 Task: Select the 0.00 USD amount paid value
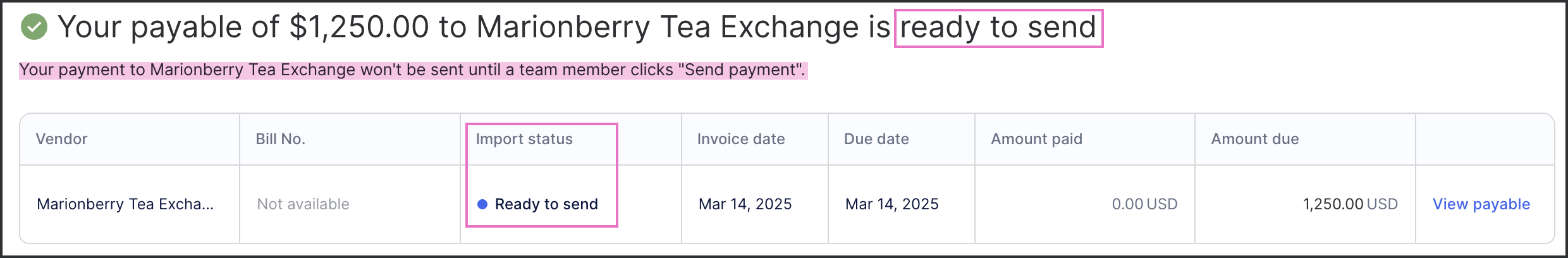[x=1145, y=204]
